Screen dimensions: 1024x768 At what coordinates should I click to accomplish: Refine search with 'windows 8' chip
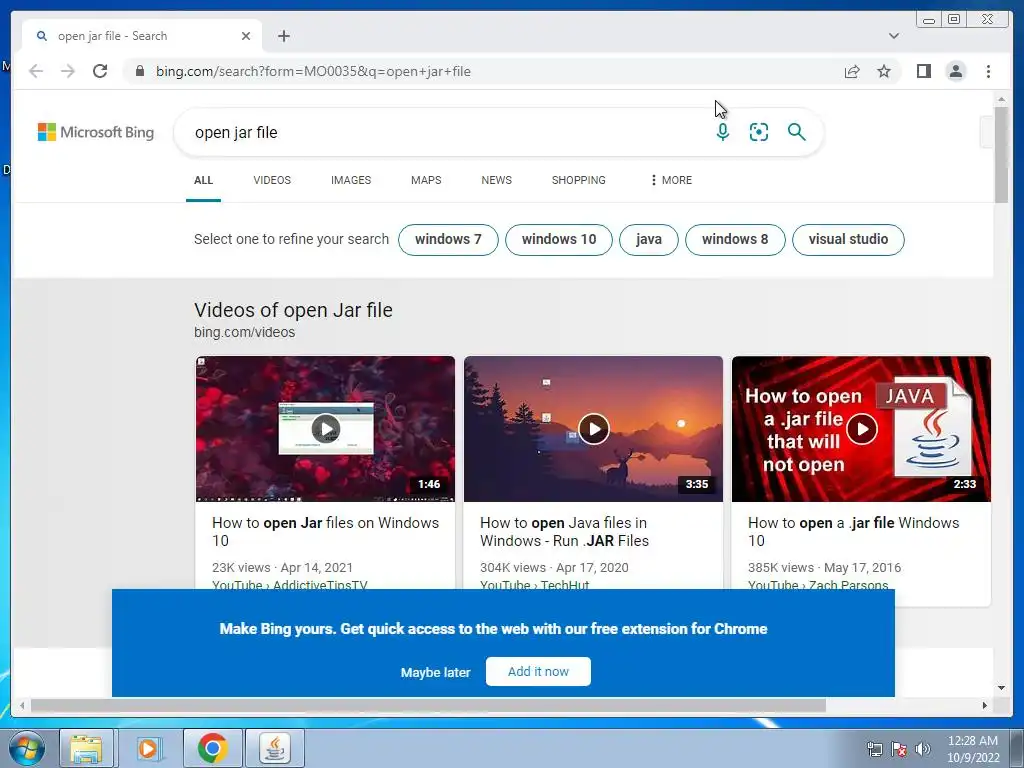(735, 240)
